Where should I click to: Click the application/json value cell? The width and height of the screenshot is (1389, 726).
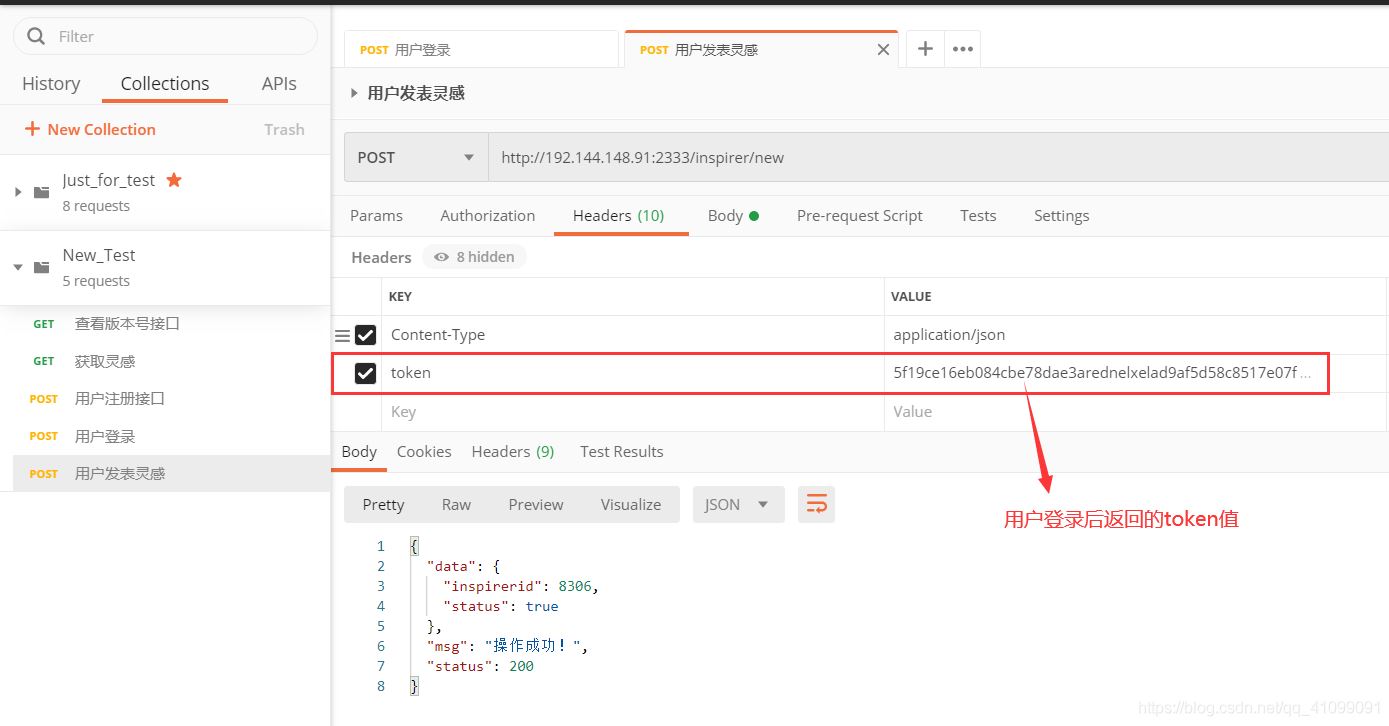[1136, 335]
